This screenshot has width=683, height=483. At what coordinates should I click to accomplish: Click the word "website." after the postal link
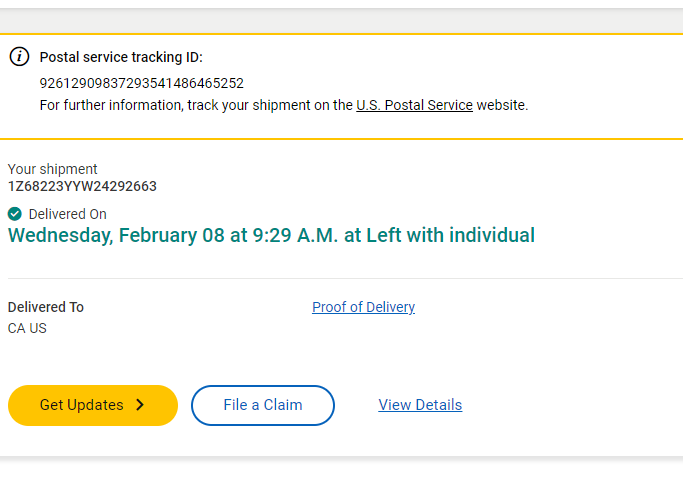tap(502, 105)
